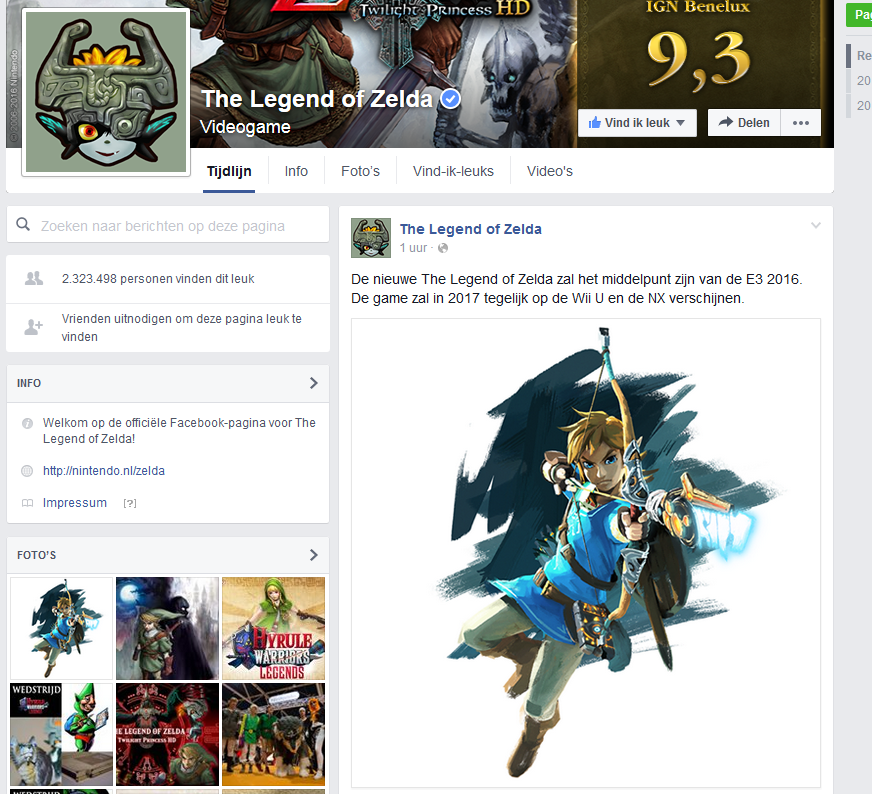
Task: Open the Foto's tab
Action: 360,171
